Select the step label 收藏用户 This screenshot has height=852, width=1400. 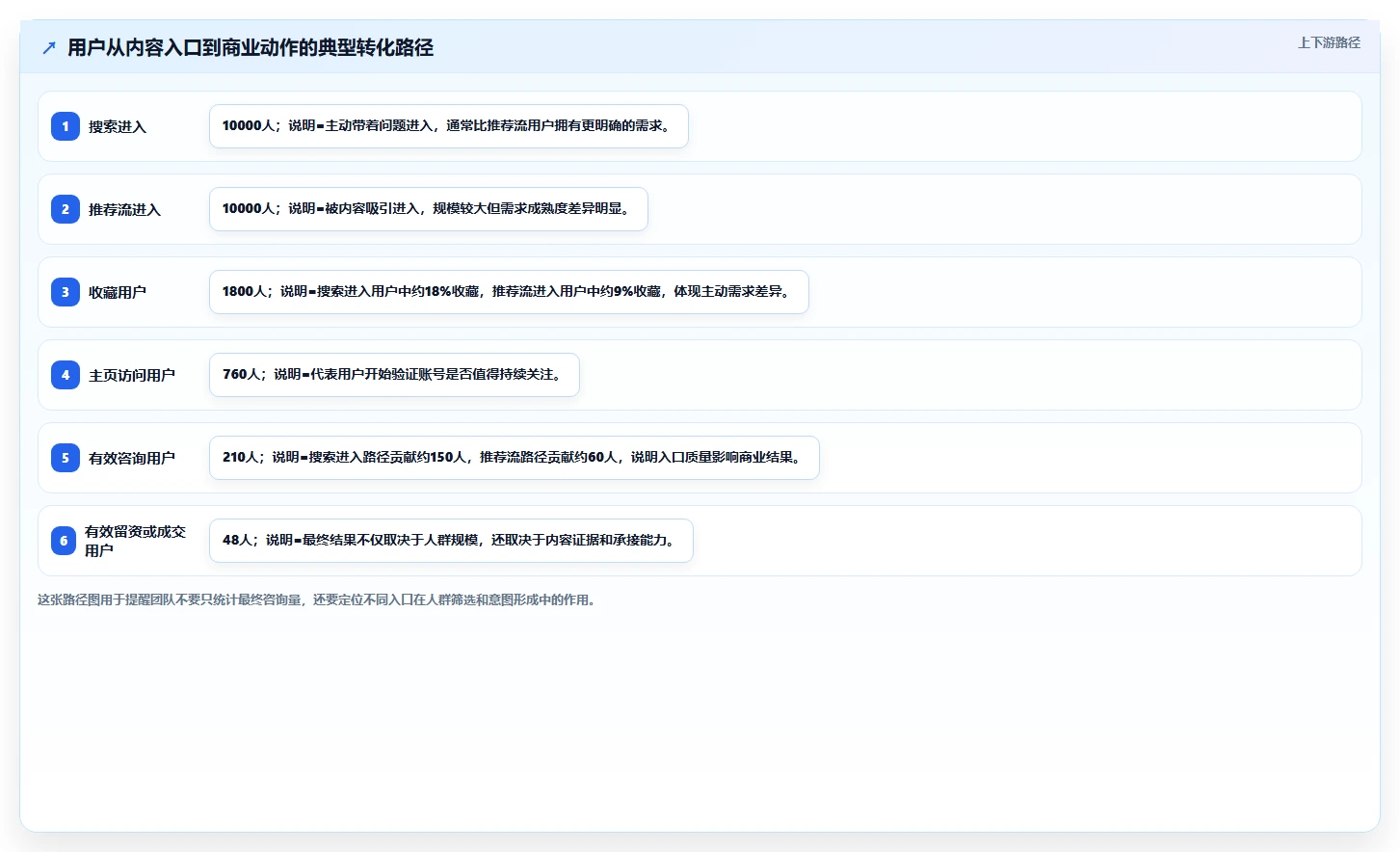(118, 292)
